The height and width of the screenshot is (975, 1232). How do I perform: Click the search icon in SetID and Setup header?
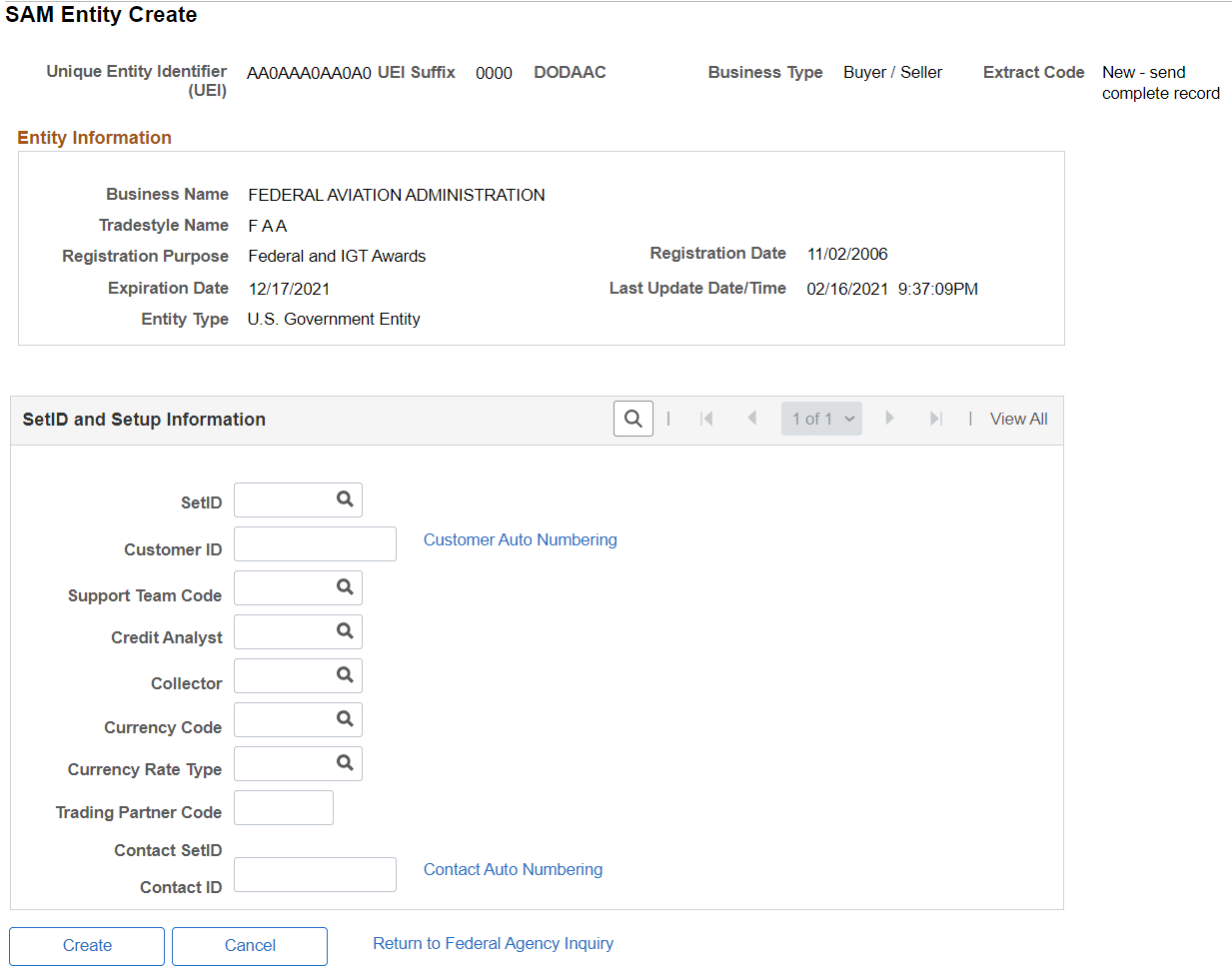(x=632, y=418)
